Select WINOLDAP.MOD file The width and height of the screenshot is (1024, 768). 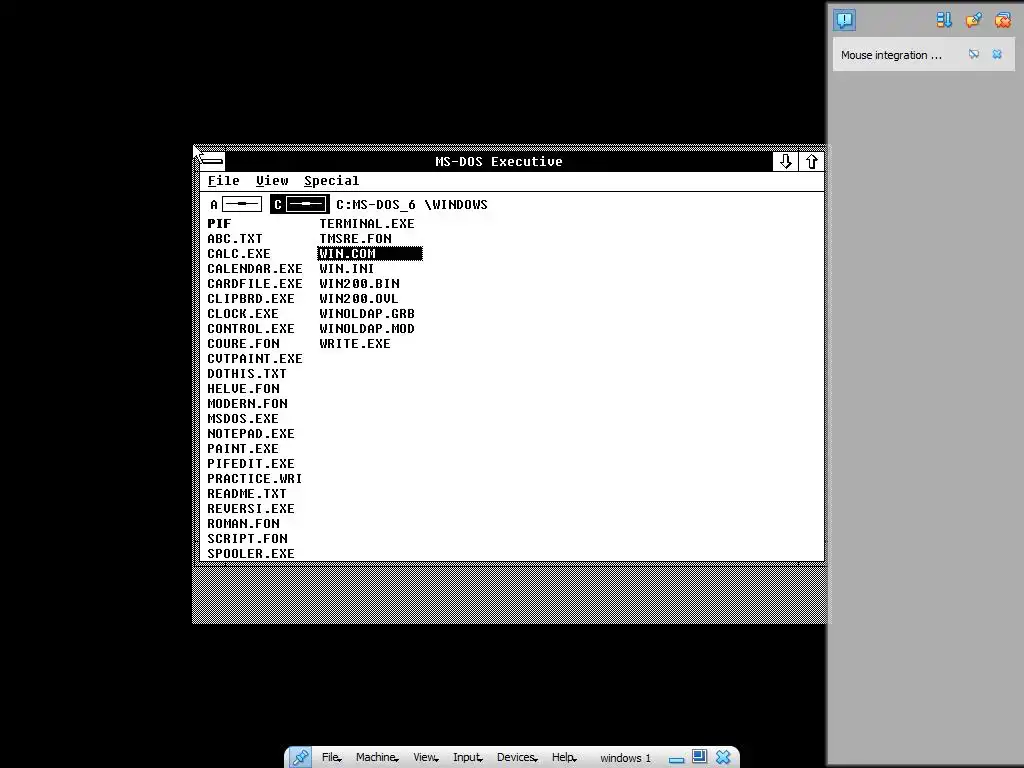pyautogui.click(x=367, y=328)
